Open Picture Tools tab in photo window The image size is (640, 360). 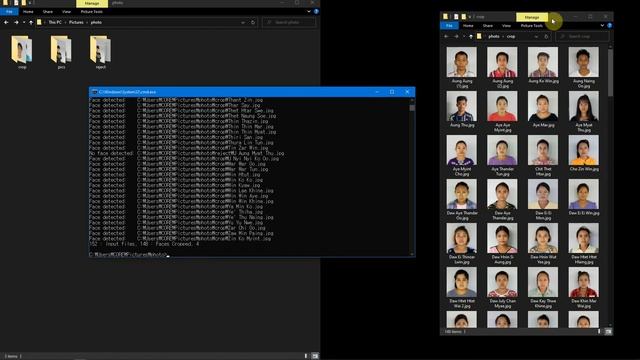pos(92,11)
